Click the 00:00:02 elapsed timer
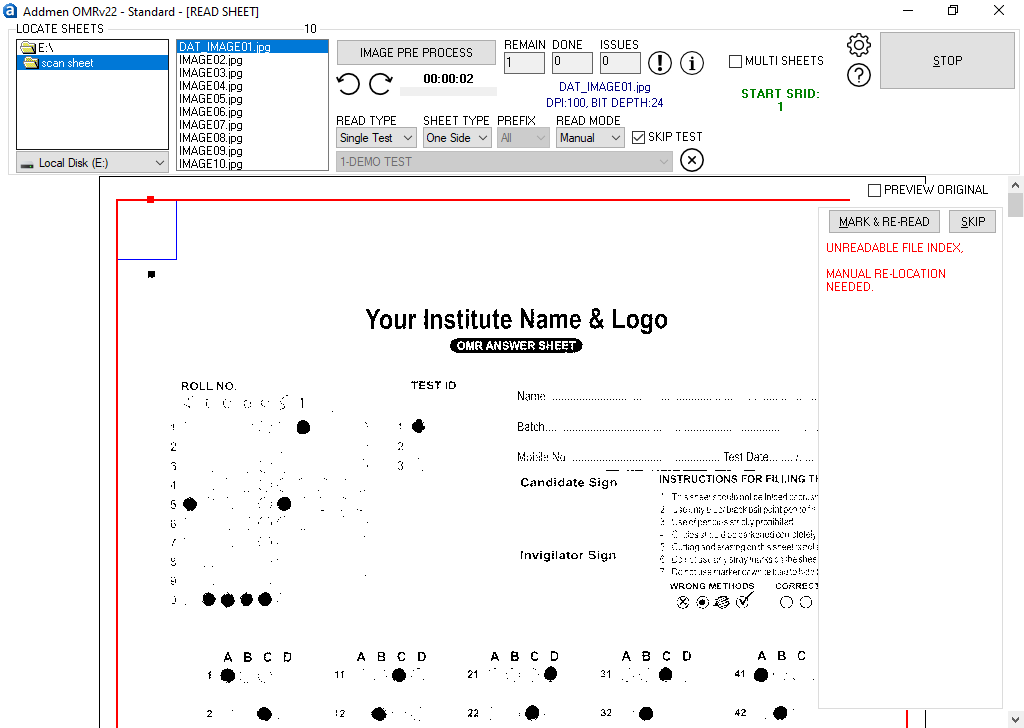Screen dimensions: 1024x728 (448, 78)
